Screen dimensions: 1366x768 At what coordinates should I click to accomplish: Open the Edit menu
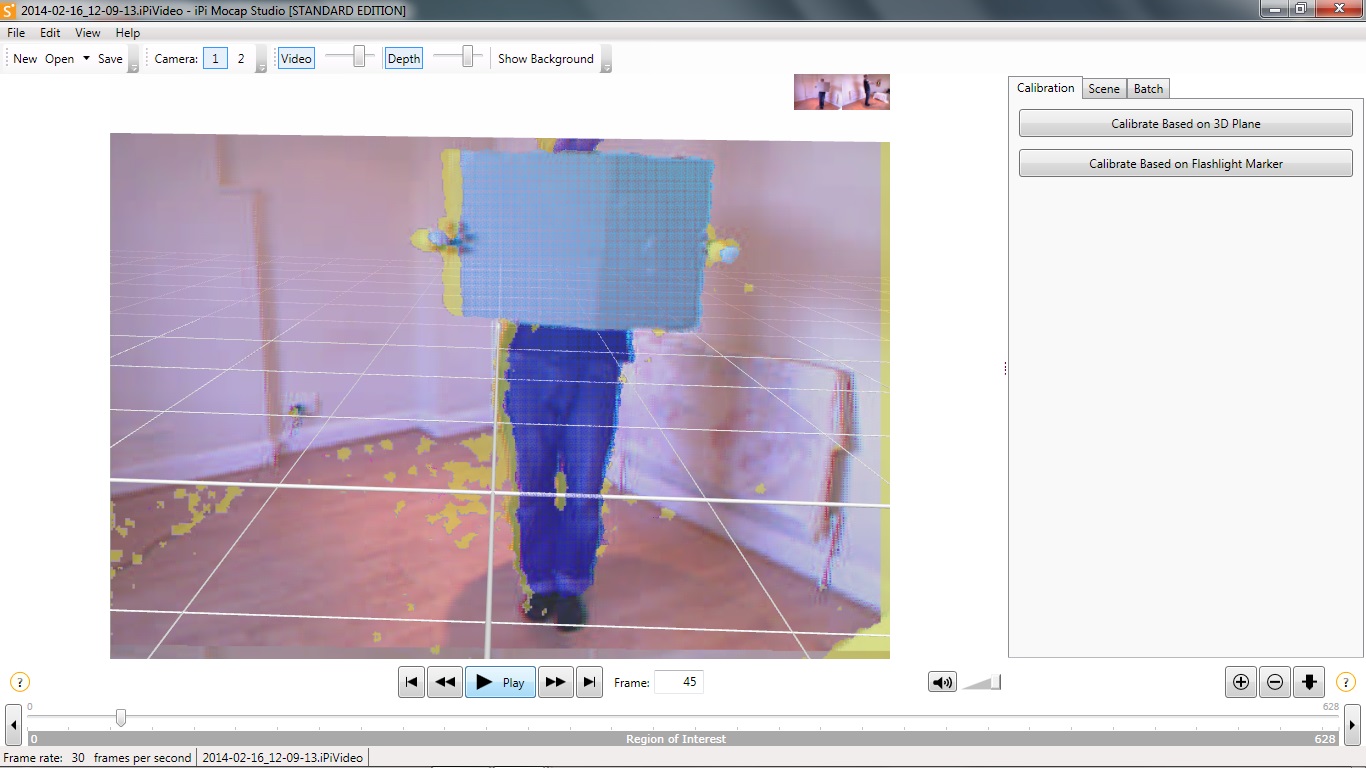50,33
